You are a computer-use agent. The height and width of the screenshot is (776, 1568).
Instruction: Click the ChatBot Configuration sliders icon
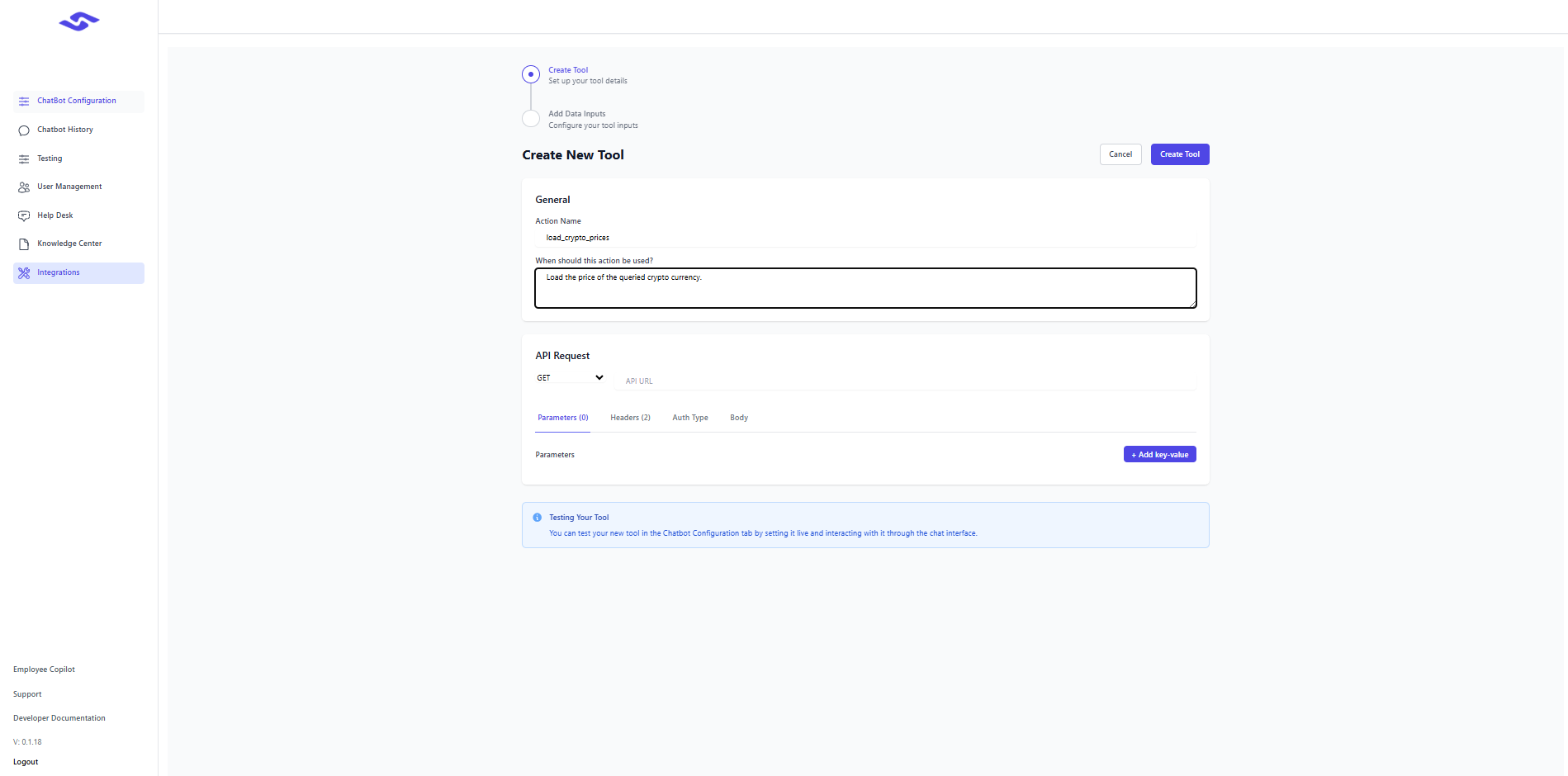(x=24, y=102)
